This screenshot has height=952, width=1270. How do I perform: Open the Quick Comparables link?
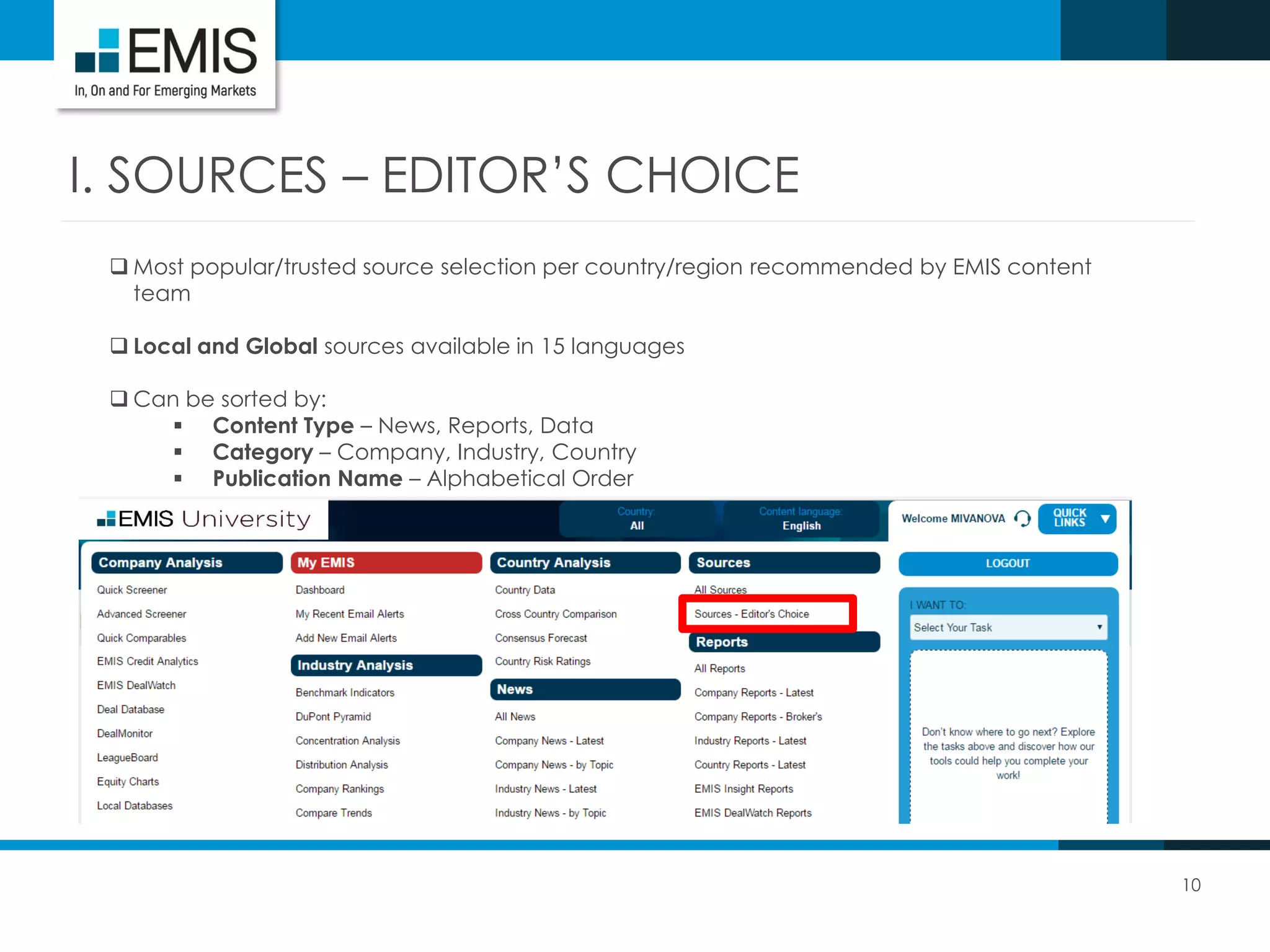coord(141,638)
